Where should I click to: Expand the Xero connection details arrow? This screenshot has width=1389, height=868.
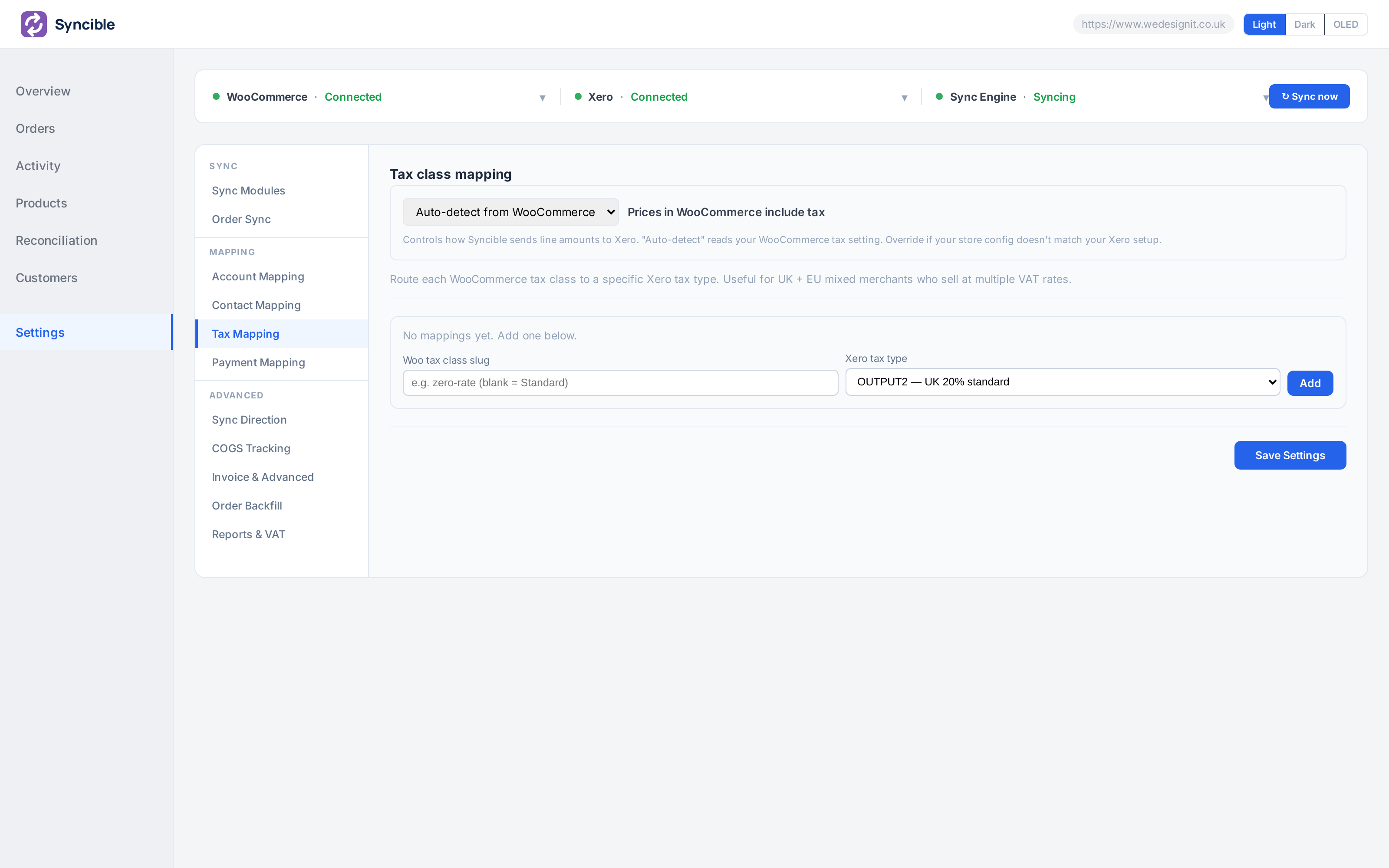coord(904,98)
